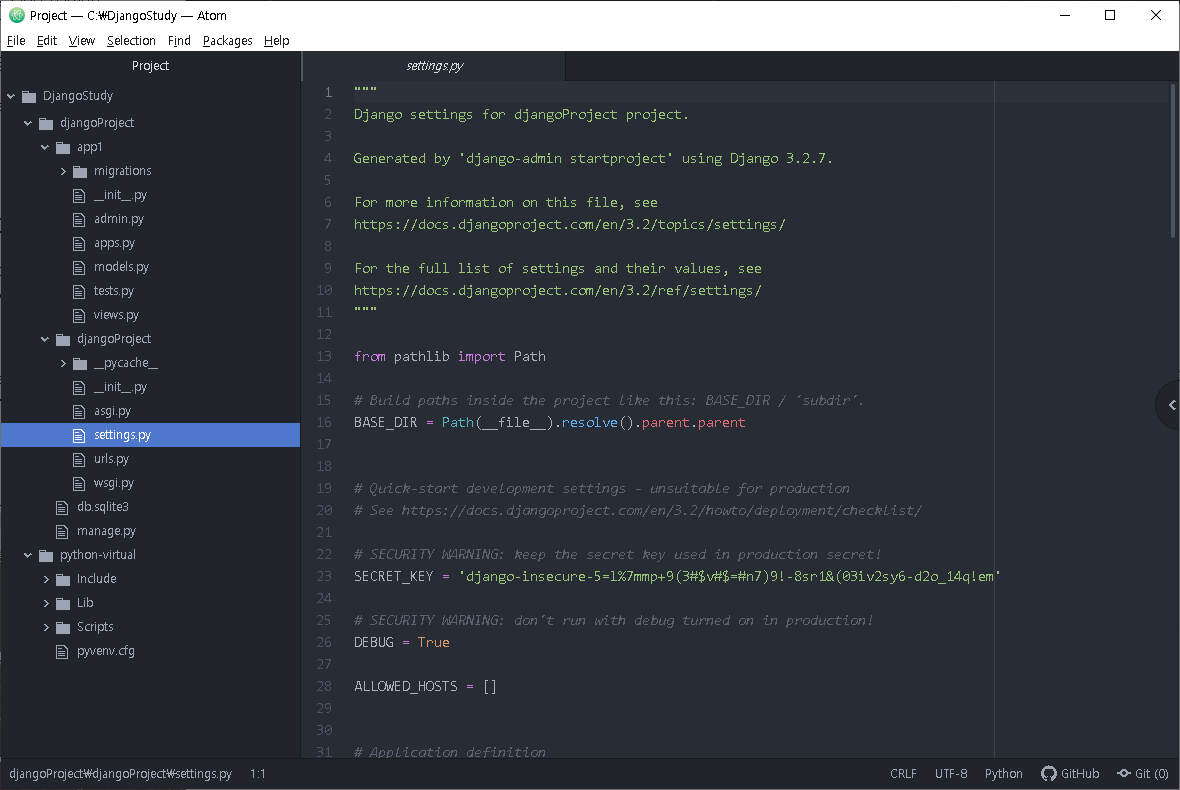Expand the Scripts folder chevron
This screenshot has height=790, width=1180.
(46, 627)
